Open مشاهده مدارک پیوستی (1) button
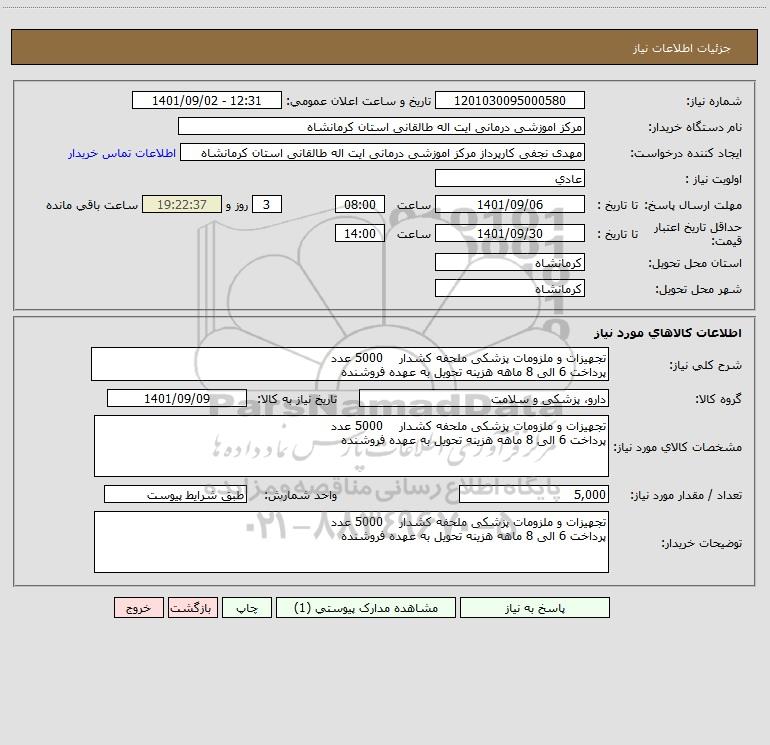 [x=366, y=608]
